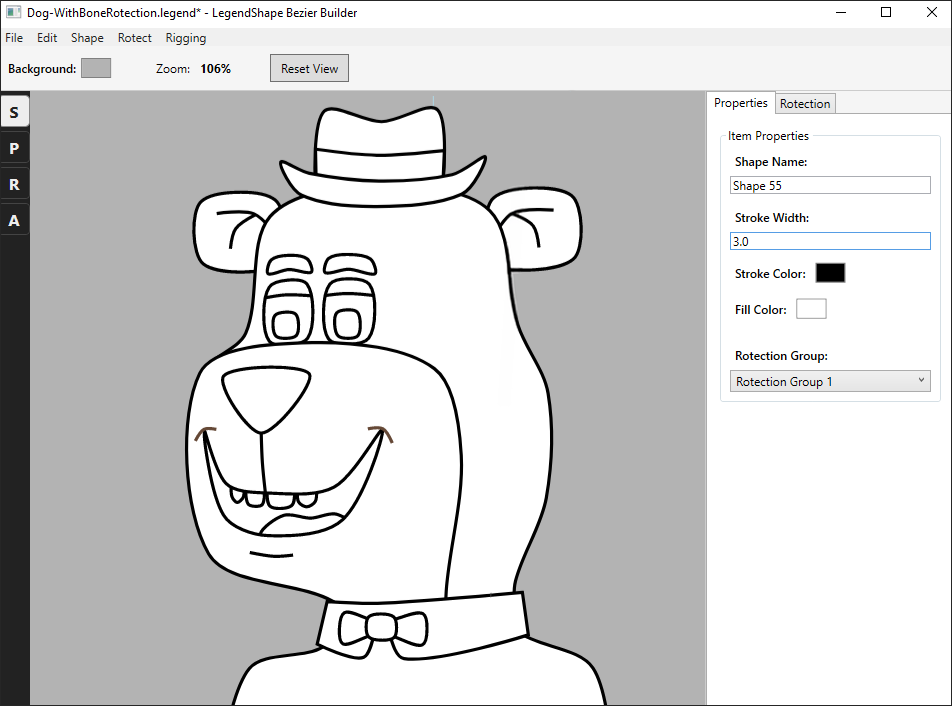Expand the Rotection Group dropdown
Screen dimensions: 952x706
830,381
